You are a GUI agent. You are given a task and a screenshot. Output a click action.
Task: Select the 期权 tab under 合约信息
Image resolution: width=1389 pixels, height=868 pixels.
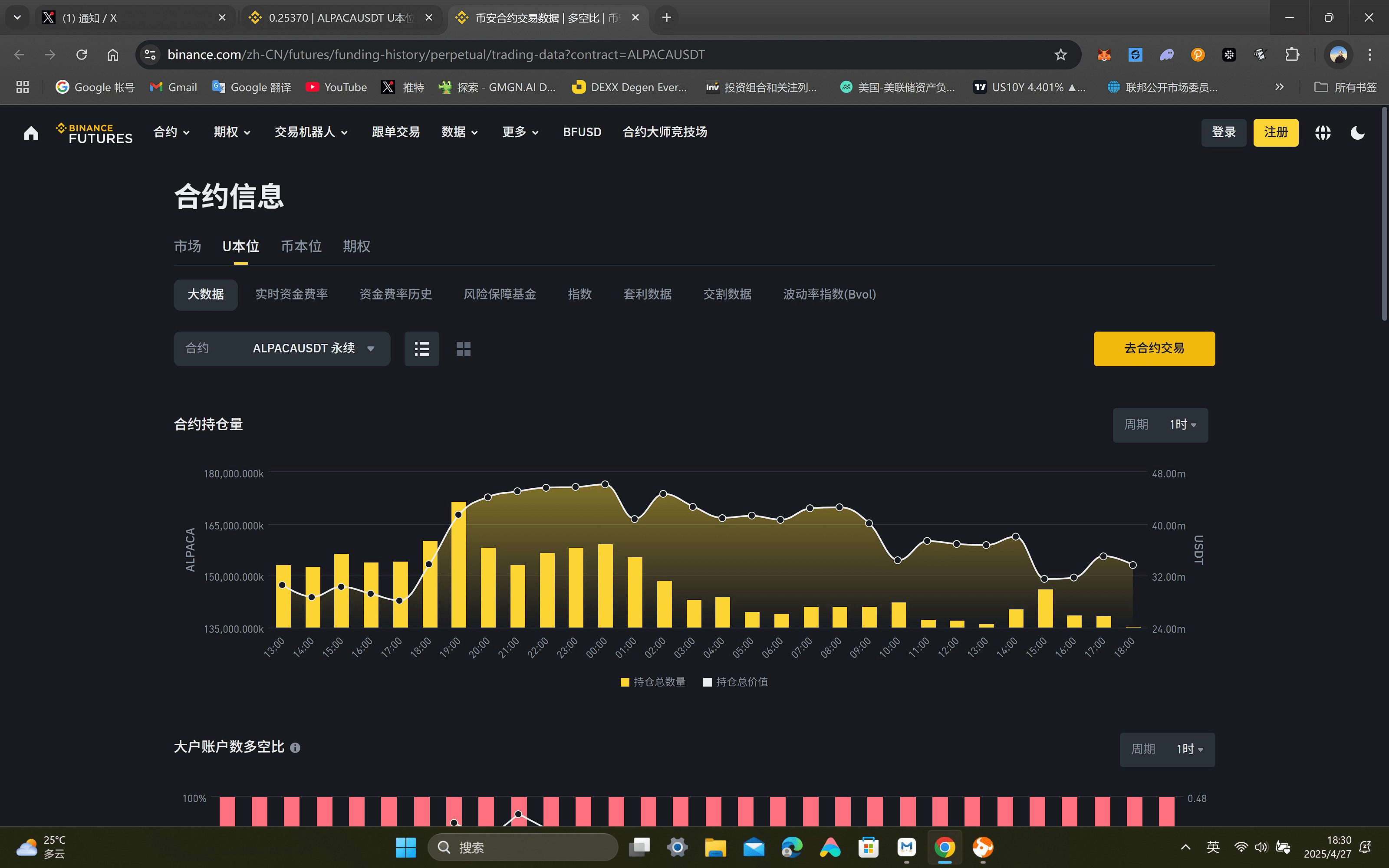point(356,246)
